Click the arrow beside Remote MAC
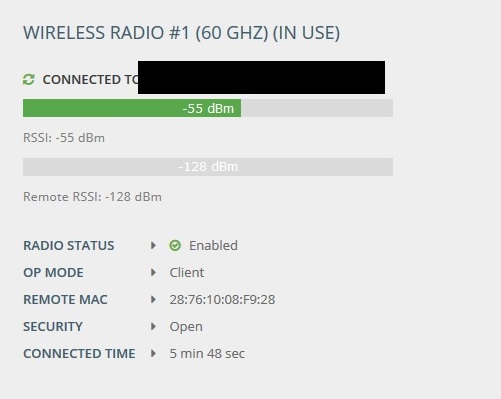 (x=153, y=300)
